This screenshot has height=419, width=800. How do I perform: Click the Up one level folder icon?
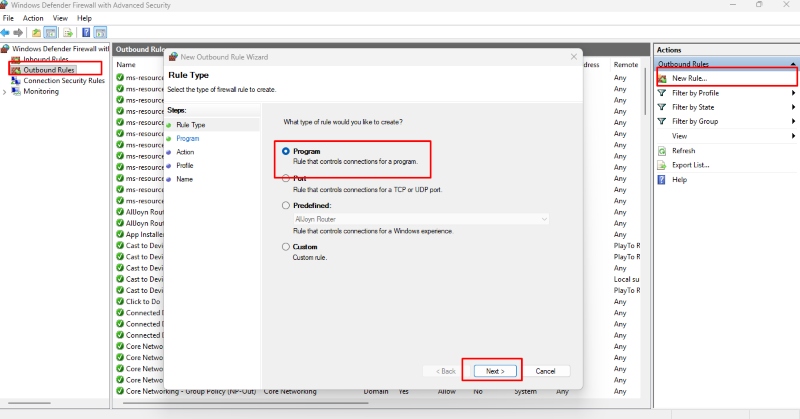37,32
